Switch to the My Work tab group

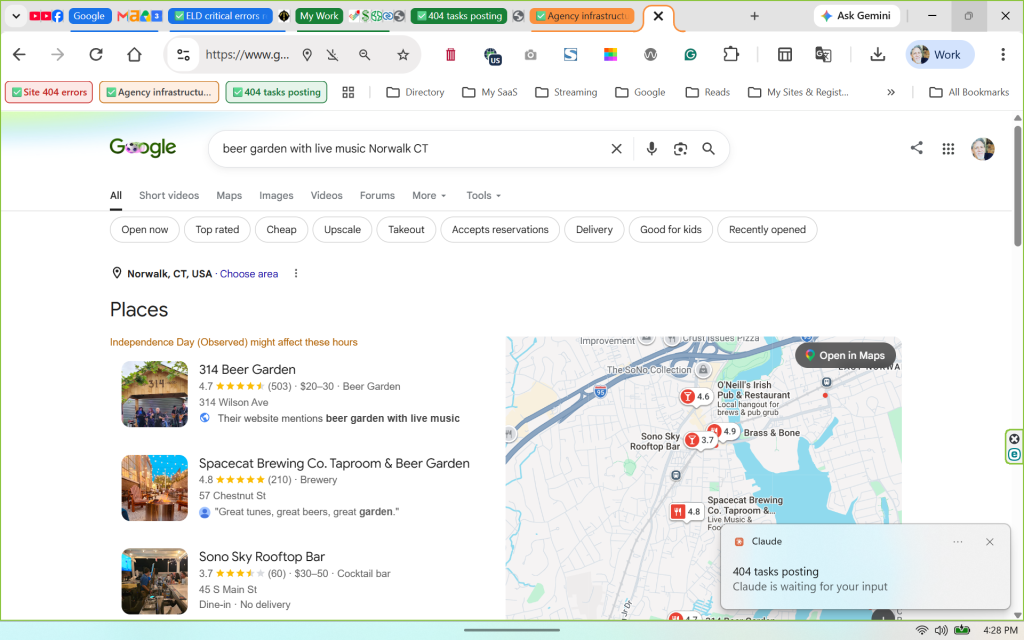(319, 16)
